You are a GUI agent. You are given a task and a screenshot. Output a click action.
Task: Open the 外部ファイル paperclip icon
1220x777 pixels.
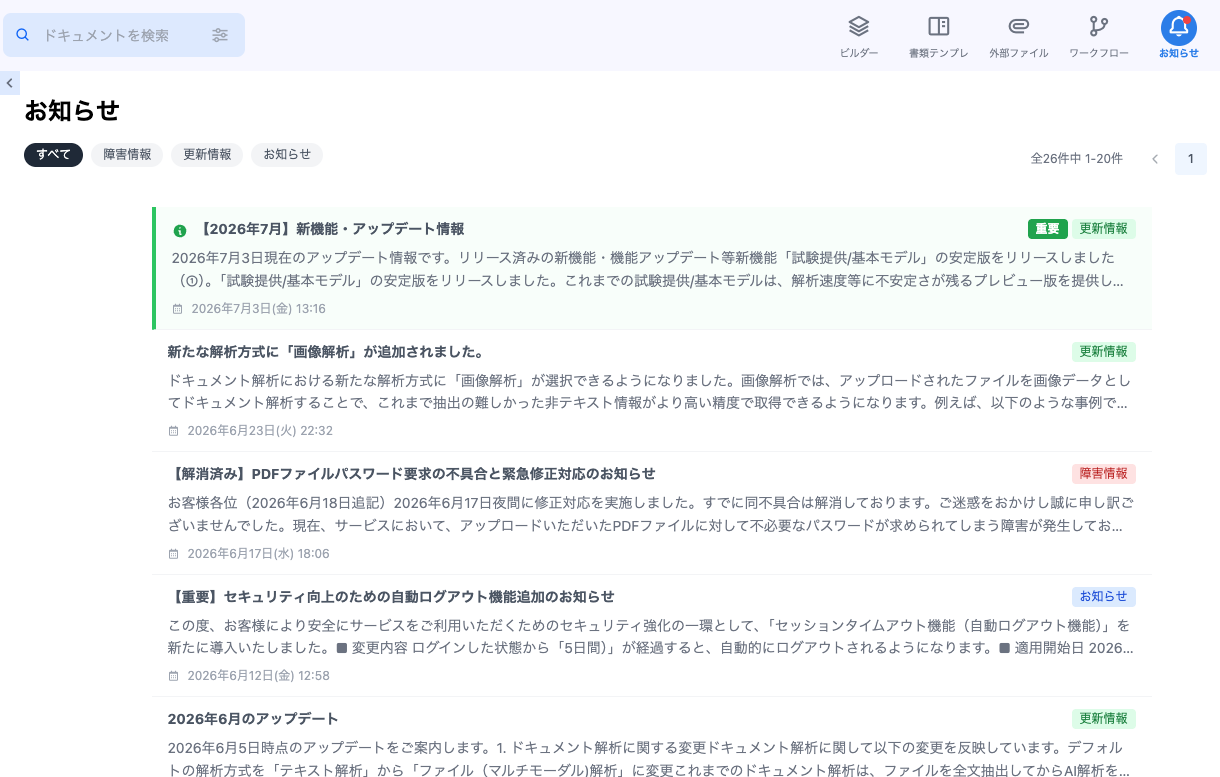[1019, 27]
